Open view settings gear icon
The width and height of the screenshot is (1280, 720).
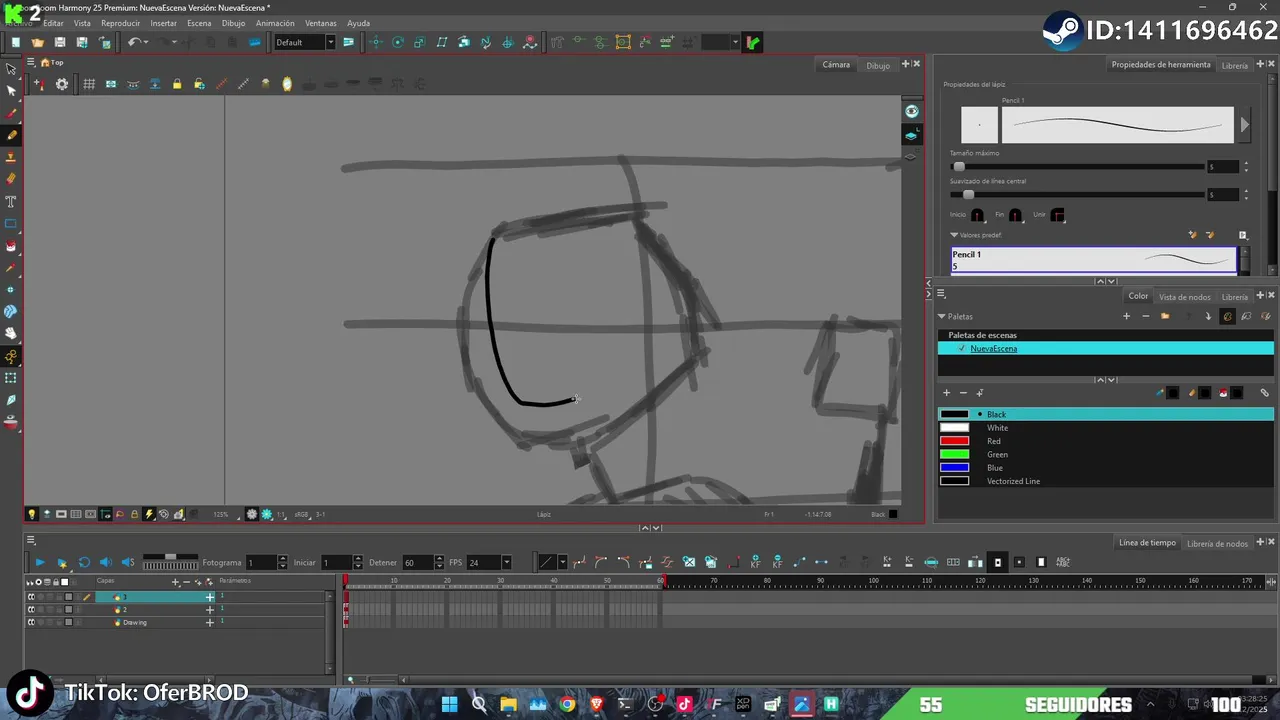[x=62, y=84]
